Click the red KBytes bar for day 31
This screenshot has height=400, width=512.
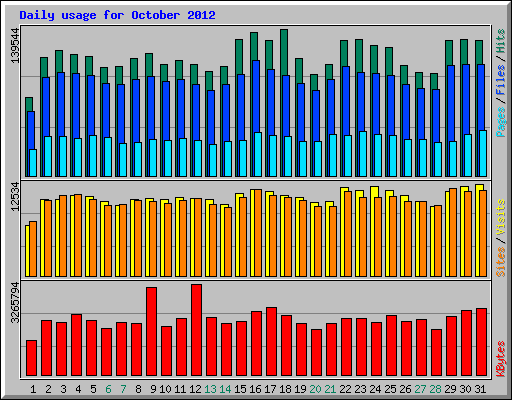coord(481,342)
